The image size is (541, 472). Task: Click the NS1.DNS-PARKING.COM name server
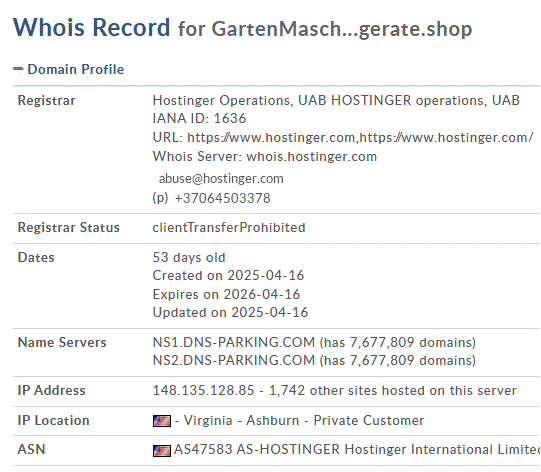coord(234,342)
